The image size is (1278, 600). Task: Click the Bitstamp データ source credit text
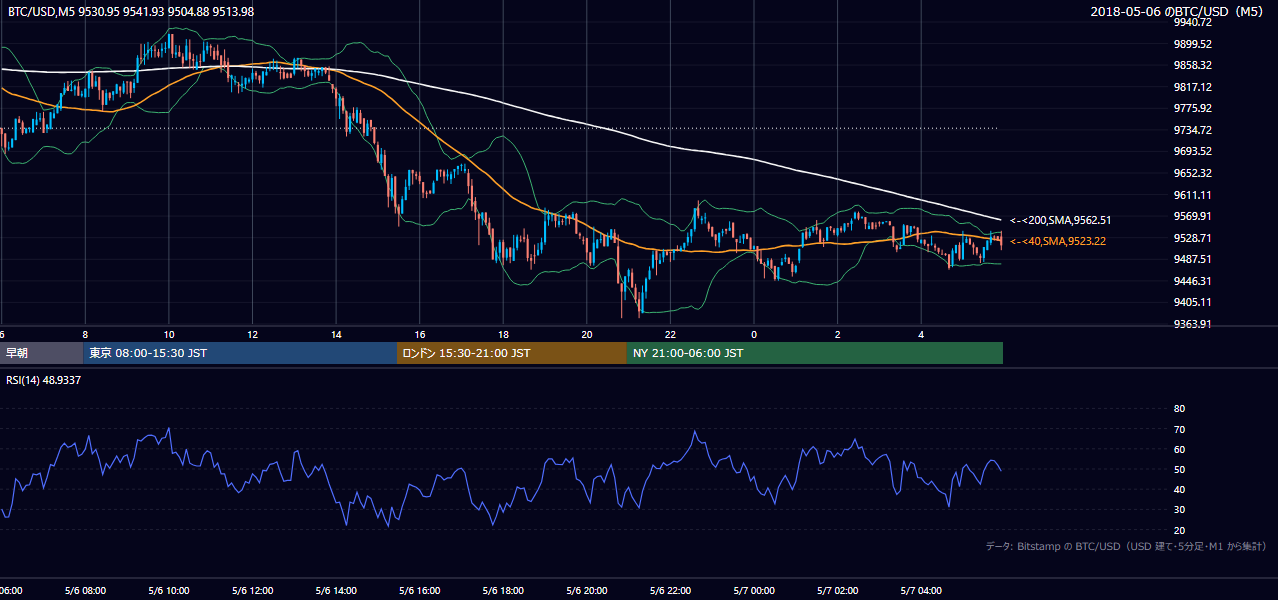[x=1127, y=546]
